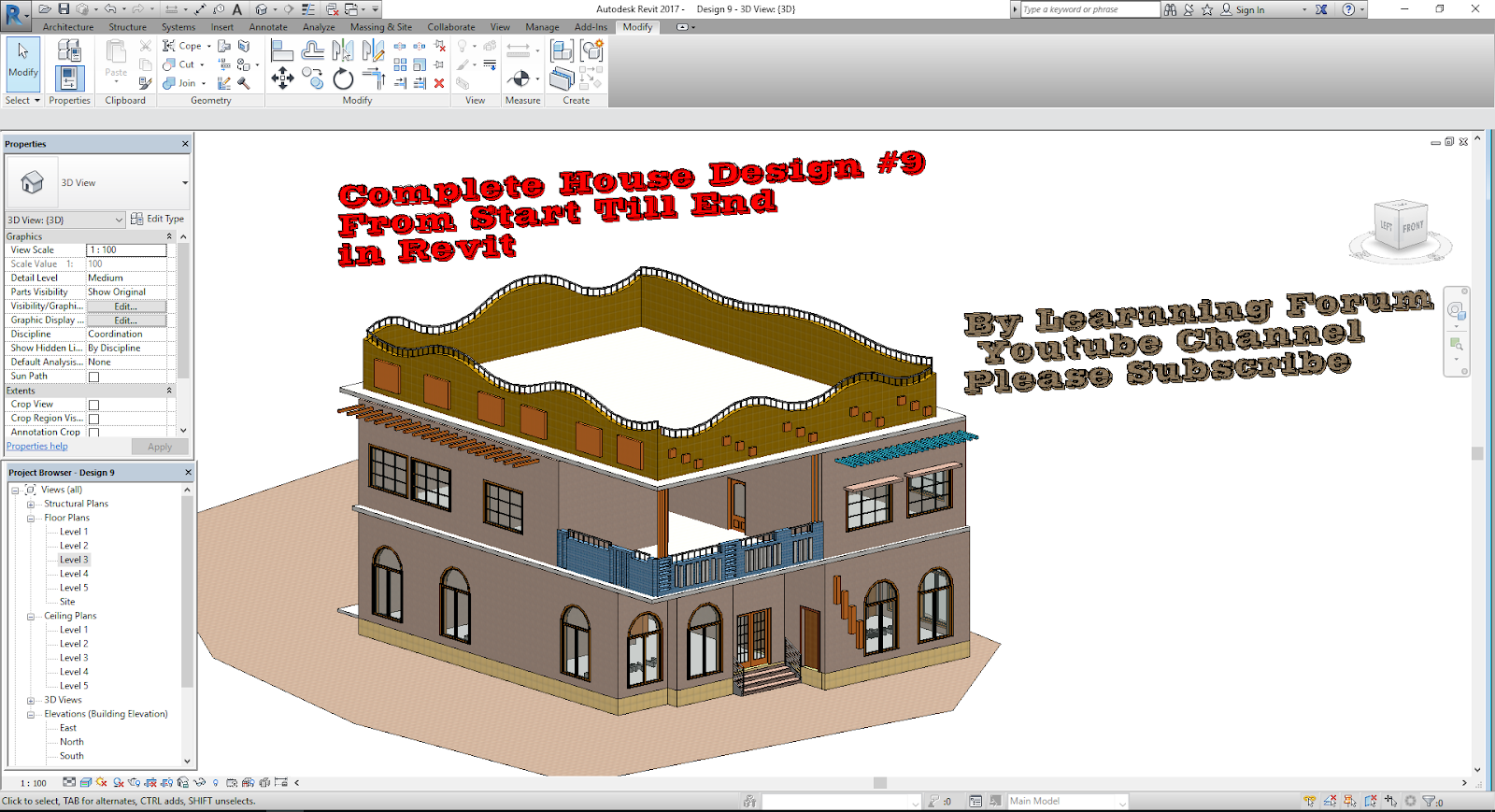
Task: Toggle Sun Path off icon in view control bar
Action: [101, 783]
